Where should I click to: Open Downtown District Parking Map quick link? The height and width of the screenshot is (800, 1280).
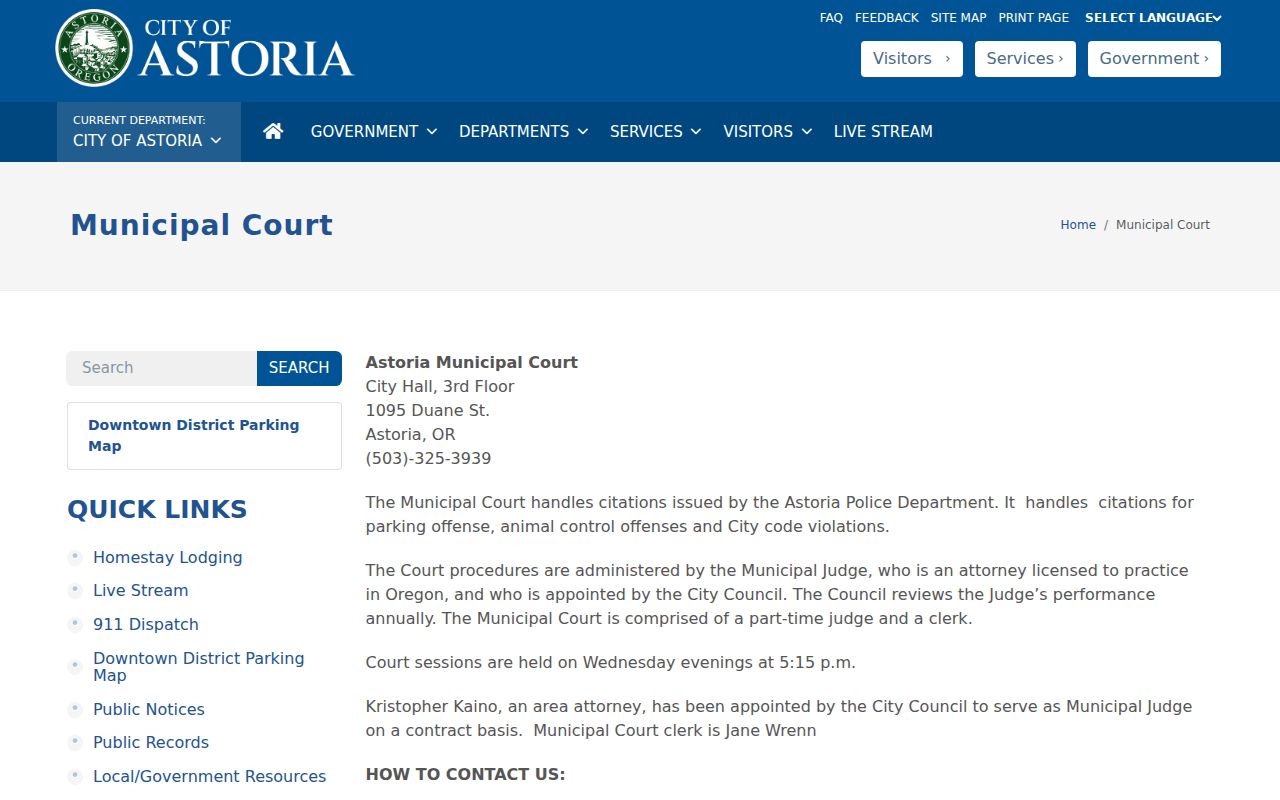click(199, 667)
